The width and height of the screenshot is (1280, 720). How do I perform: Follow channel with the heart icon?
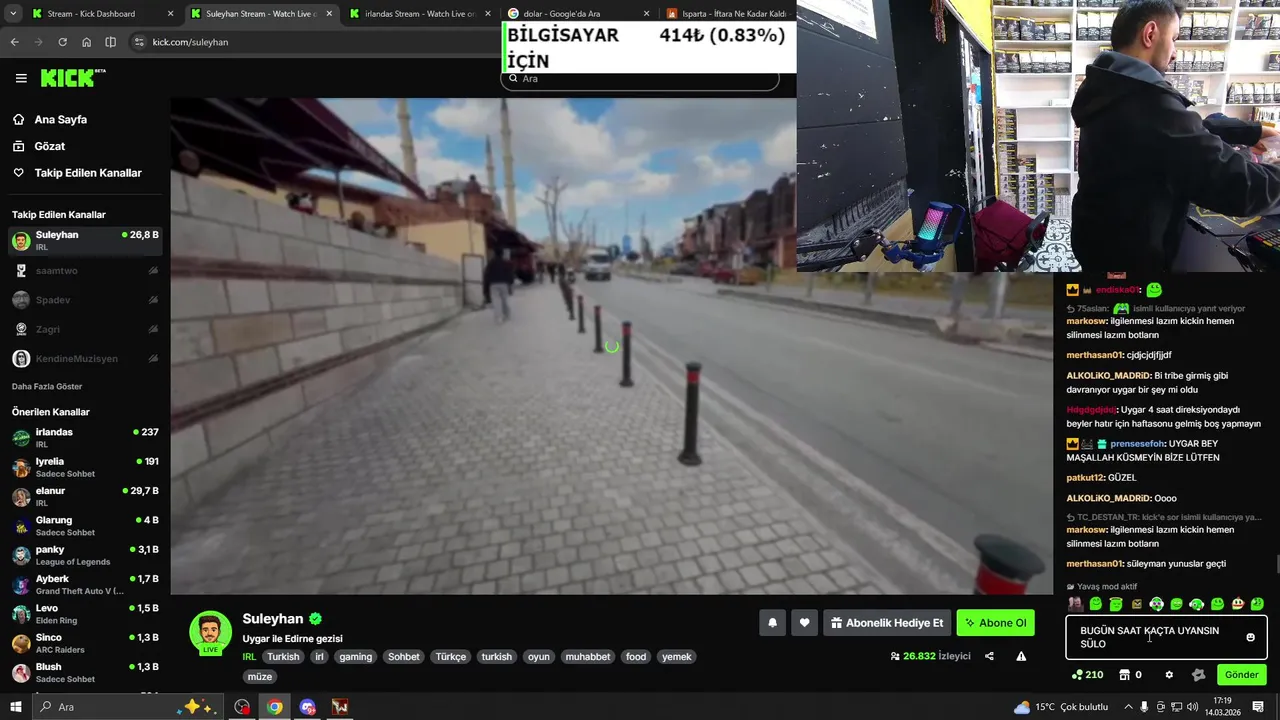[x=804, y=623]
